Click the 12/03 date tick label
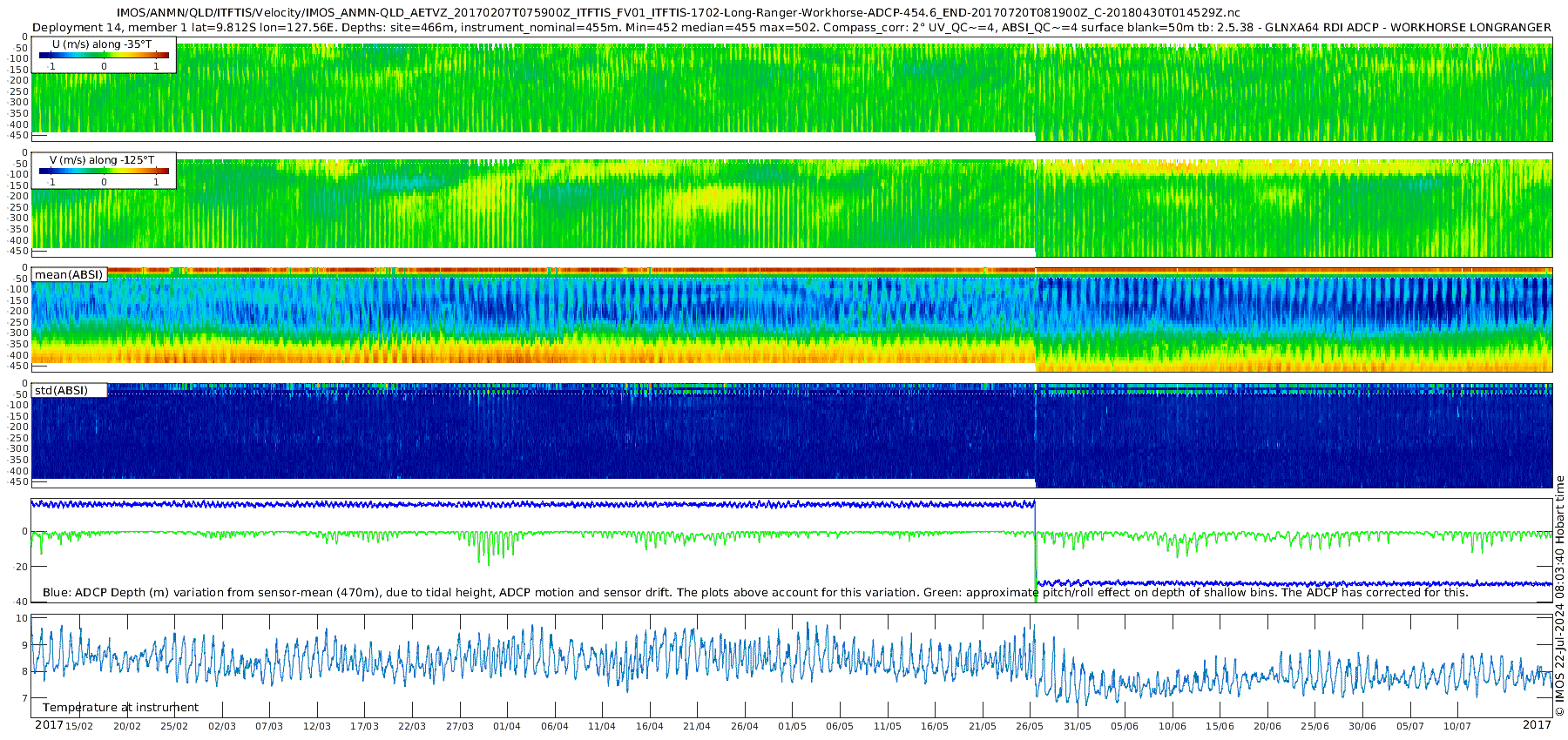The height and width of the screenshot is (740, 1568). pos(317,726)
